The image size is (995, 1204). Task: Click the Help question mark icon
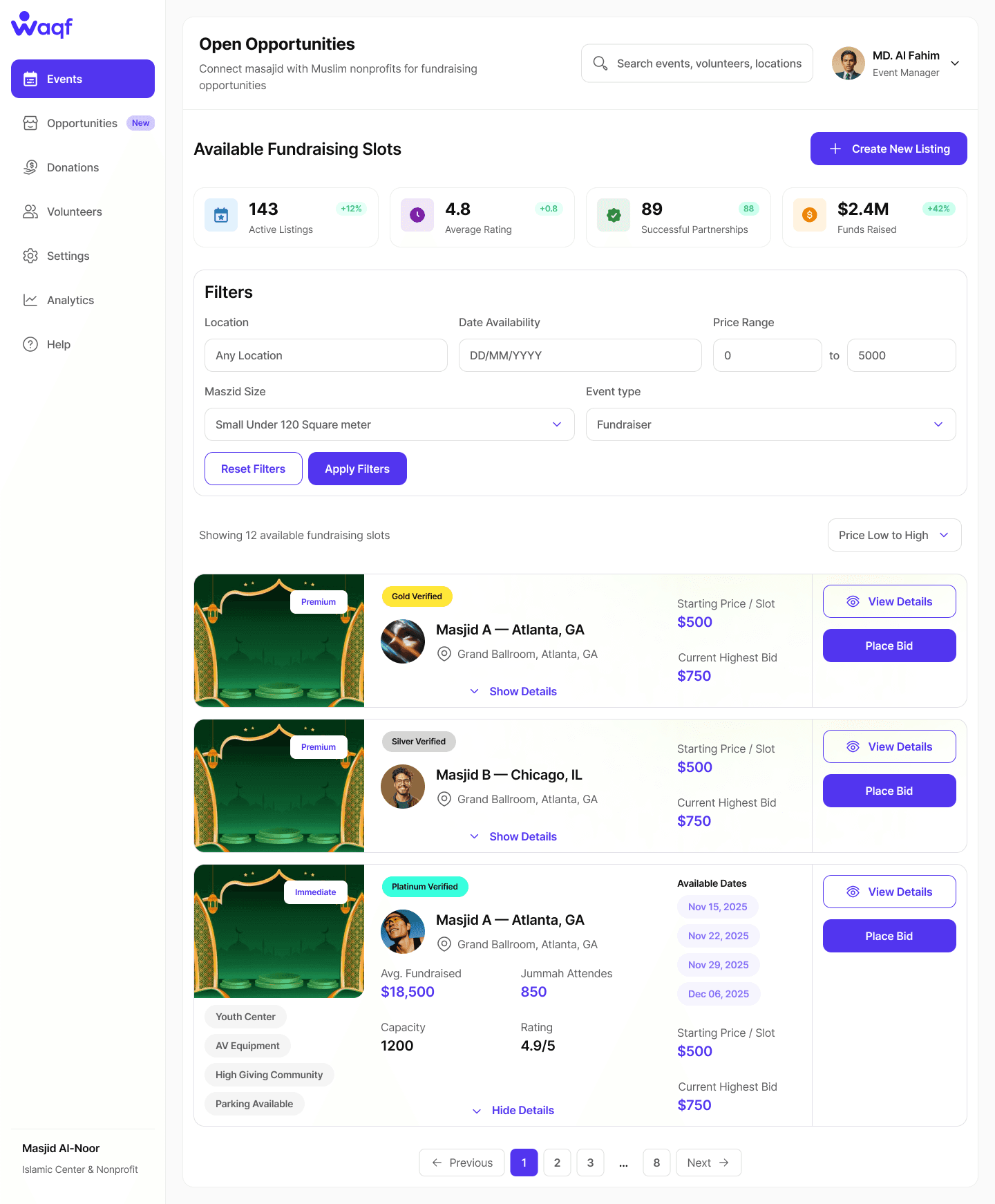point(30,344)
